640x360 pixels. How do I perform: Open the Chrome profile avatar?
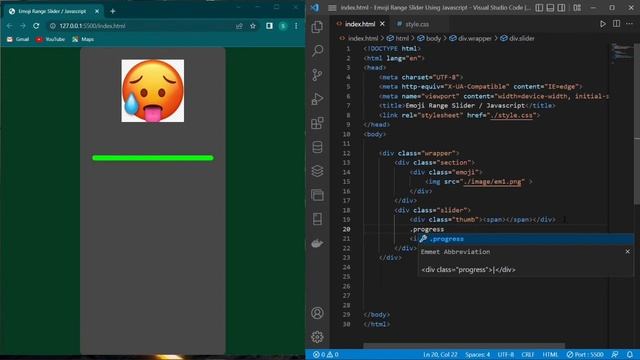point(283,26)
